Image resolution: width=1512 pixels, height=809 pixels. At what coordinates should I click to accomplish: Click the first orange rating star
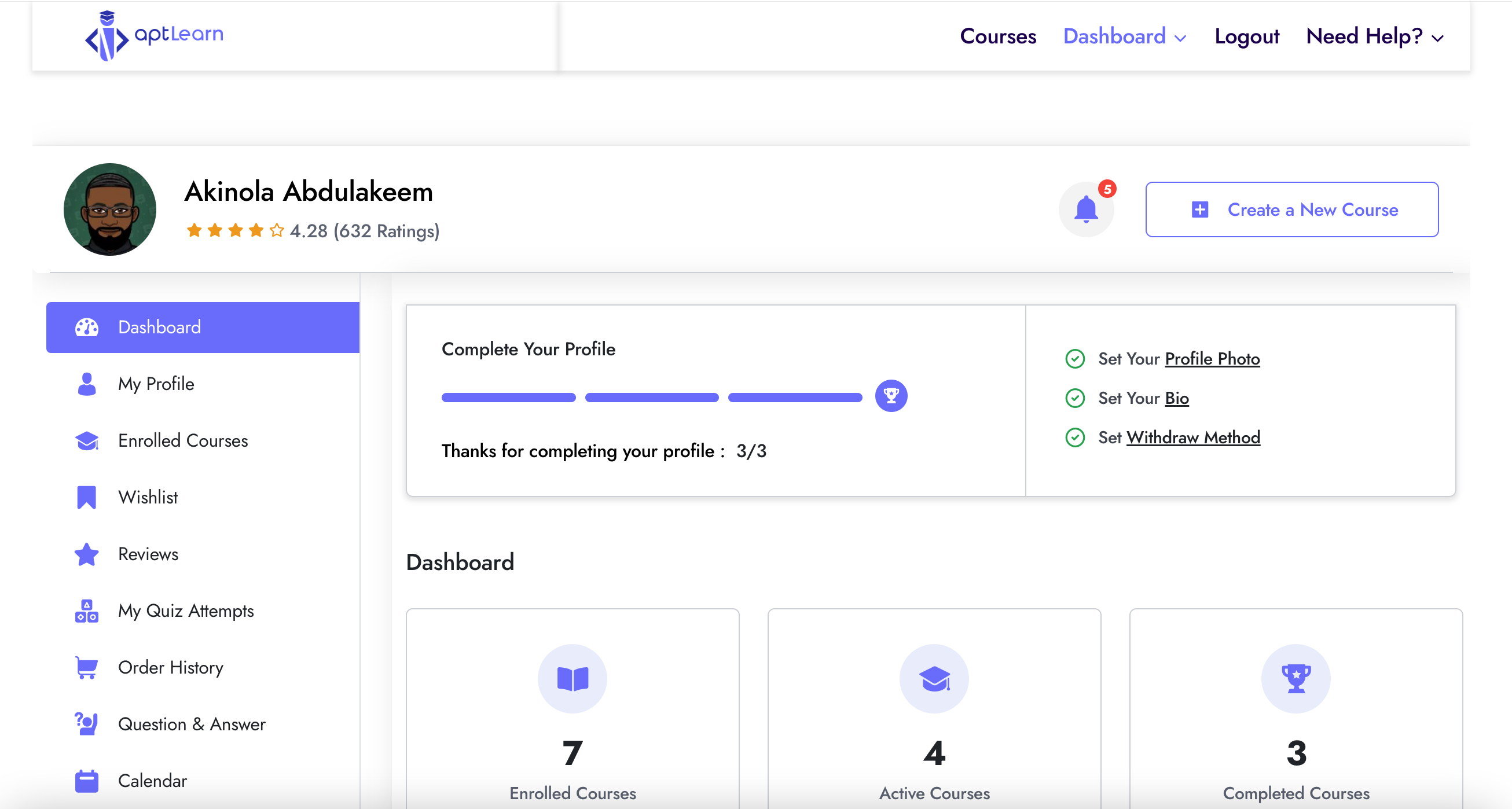(x=194, y=230)
